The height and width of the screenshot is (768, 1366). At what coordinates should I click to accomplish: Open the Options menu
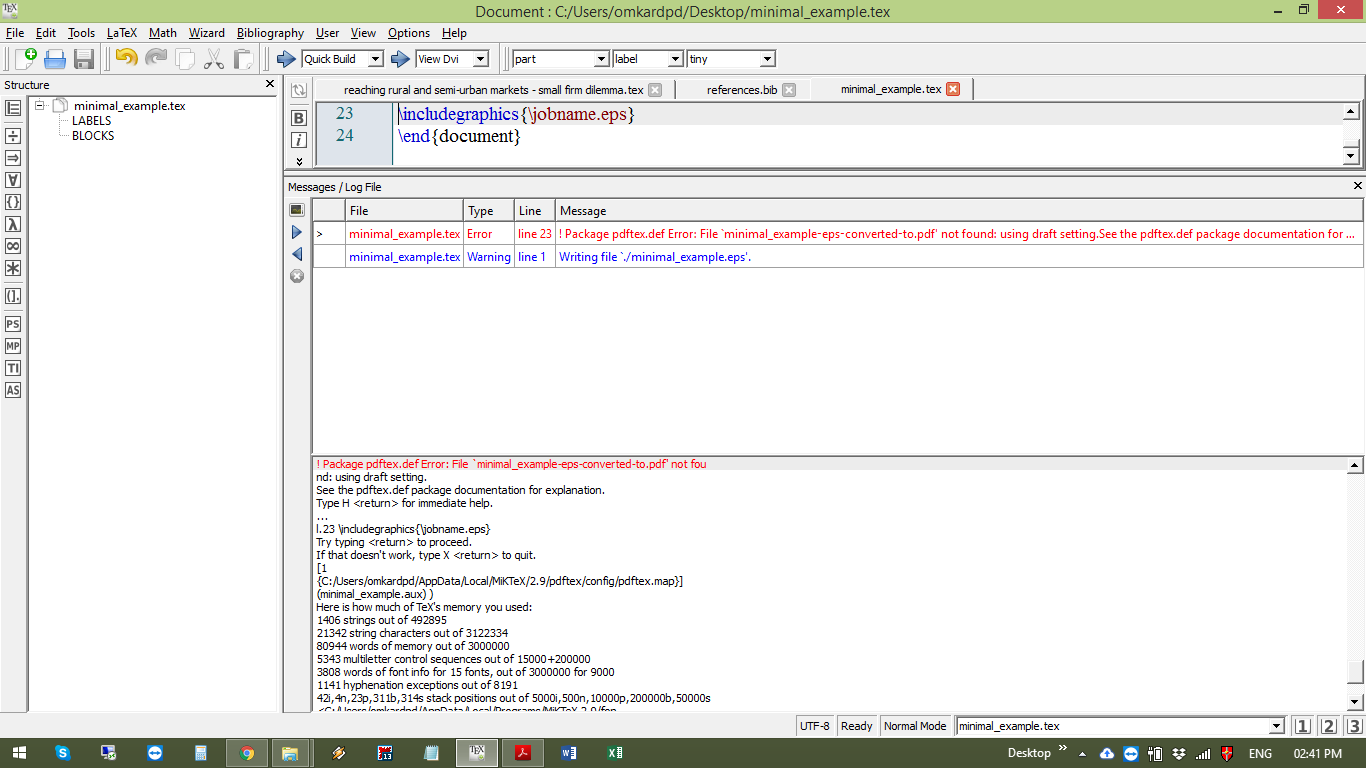pyautogui.click(x=408, y=33)
